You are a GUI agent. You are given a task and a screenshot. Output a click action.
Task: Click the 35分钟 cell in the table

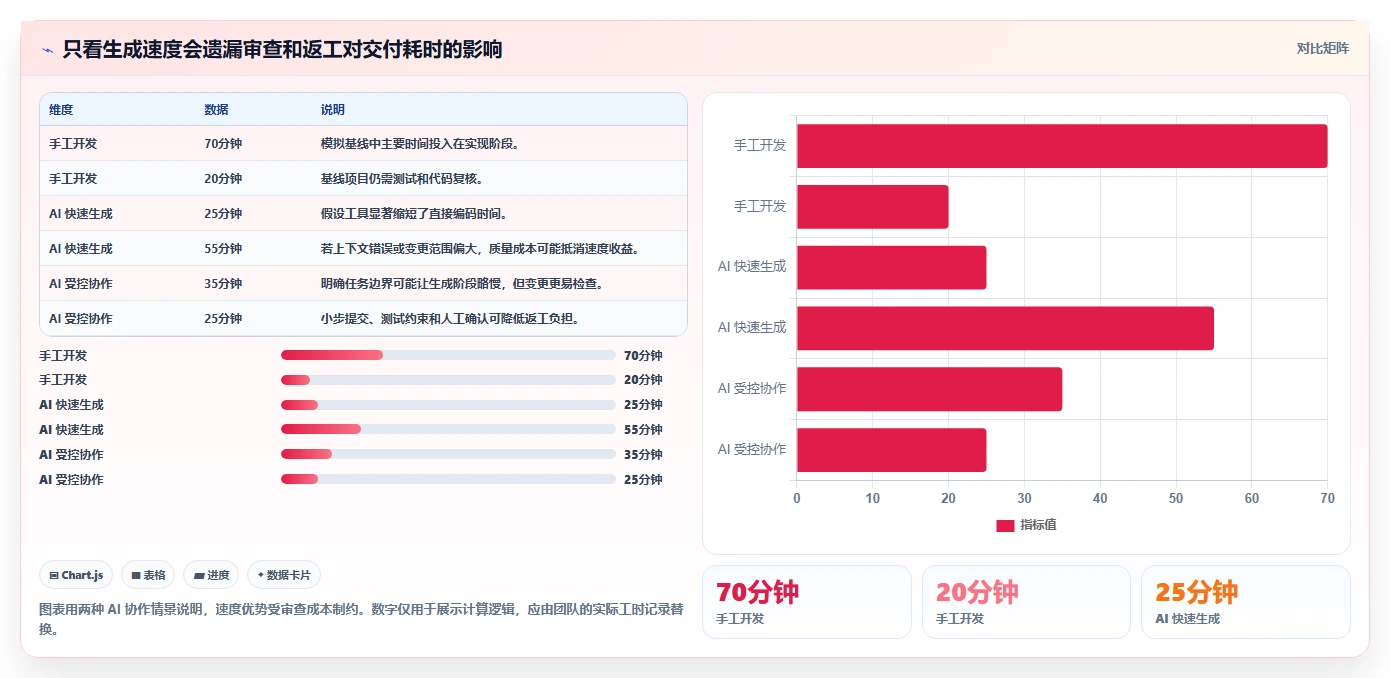[x=223, y=284]
